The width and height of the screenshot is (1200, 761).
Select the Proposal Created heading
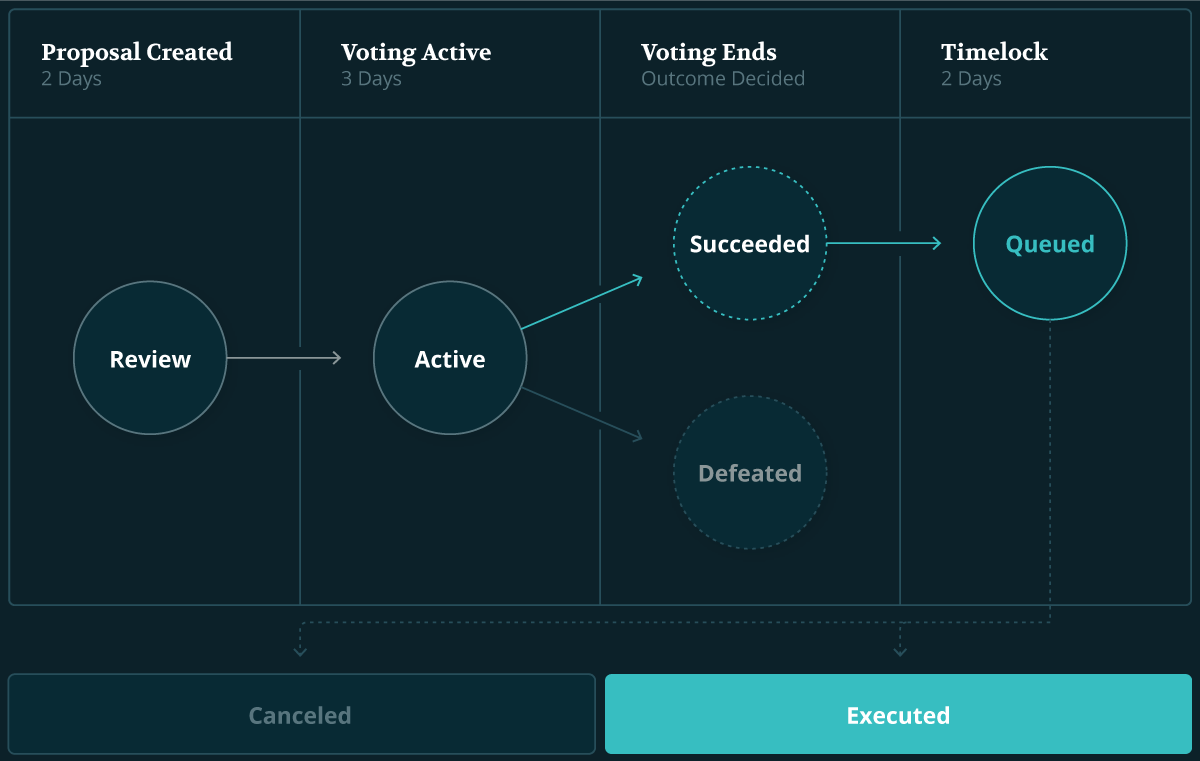click(x=137, y=52)
